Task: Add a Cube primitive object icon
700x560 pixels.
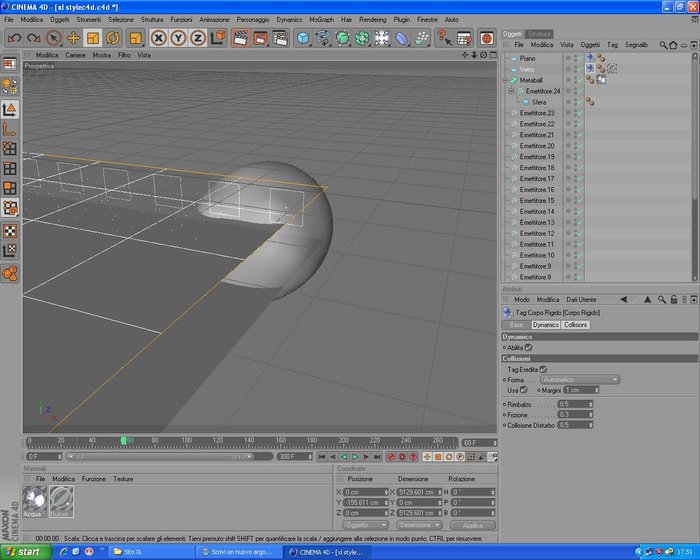Action: (x=303, y=38)
